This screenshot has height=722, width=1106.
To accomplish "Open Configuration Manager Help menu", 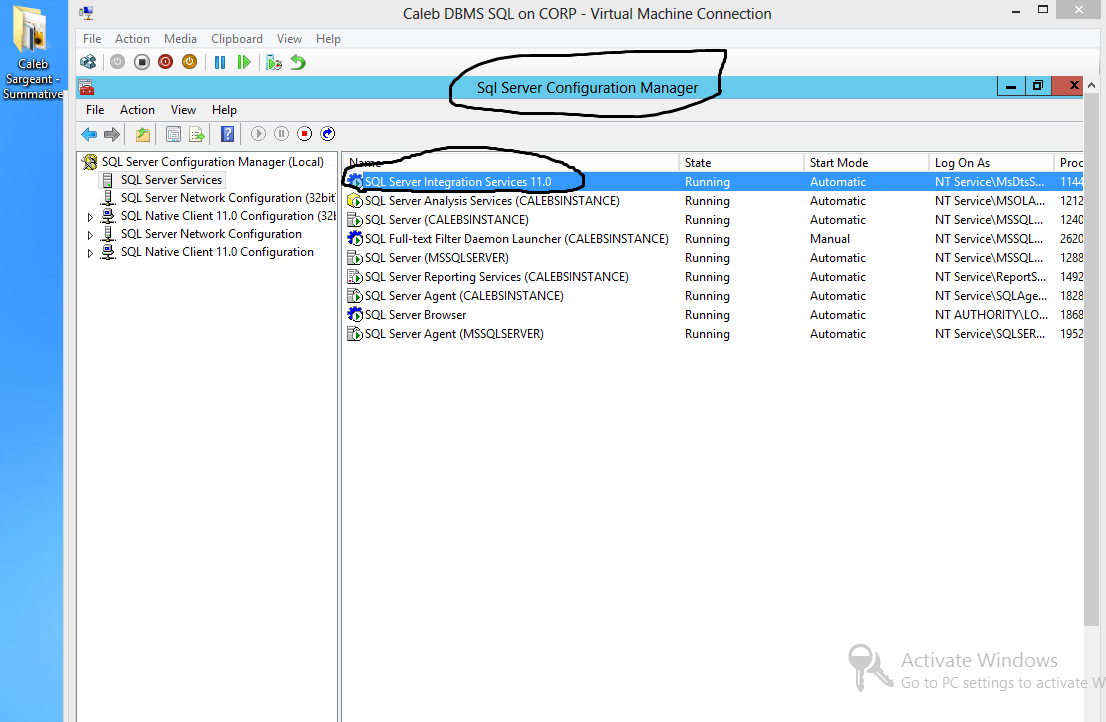I will click(x=224, y=110).
